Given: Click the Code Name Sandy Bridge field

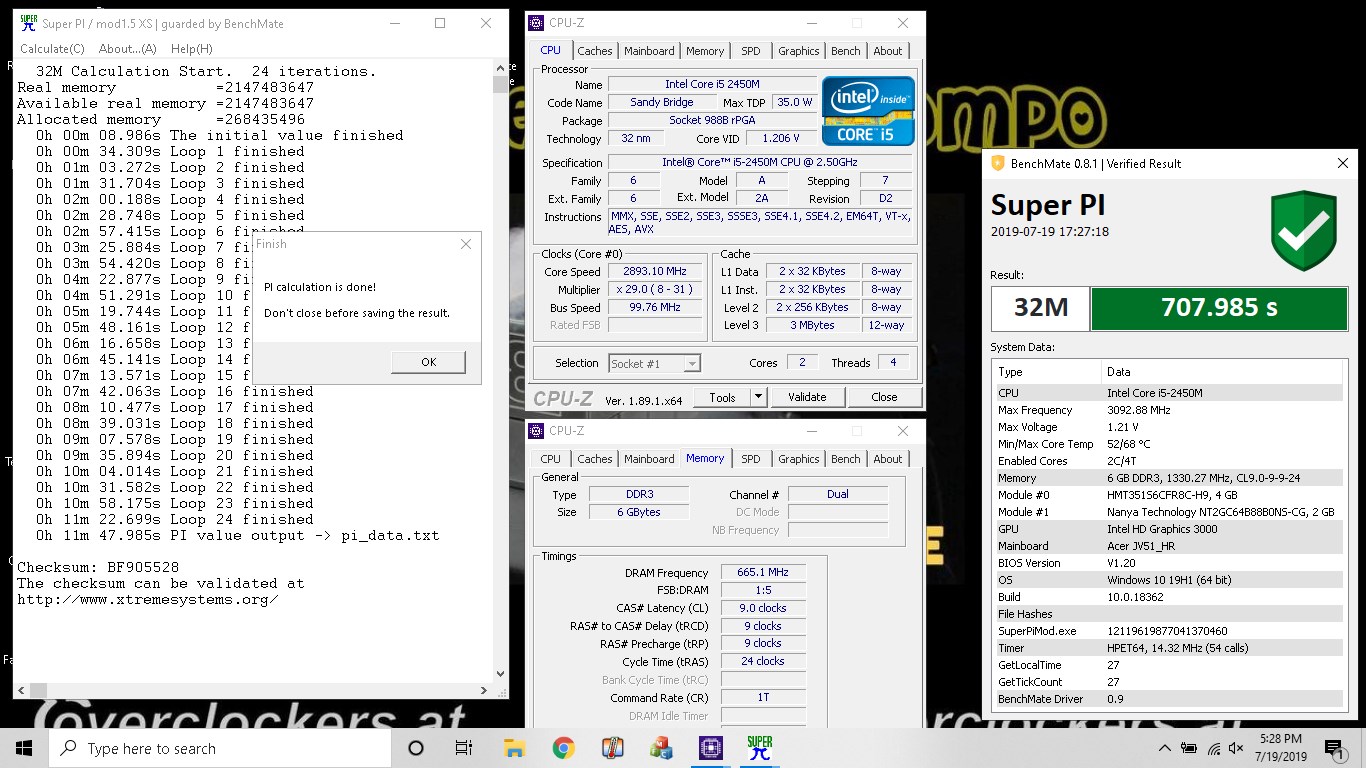Looking at the screenshot, I should [x=661, y=103].
